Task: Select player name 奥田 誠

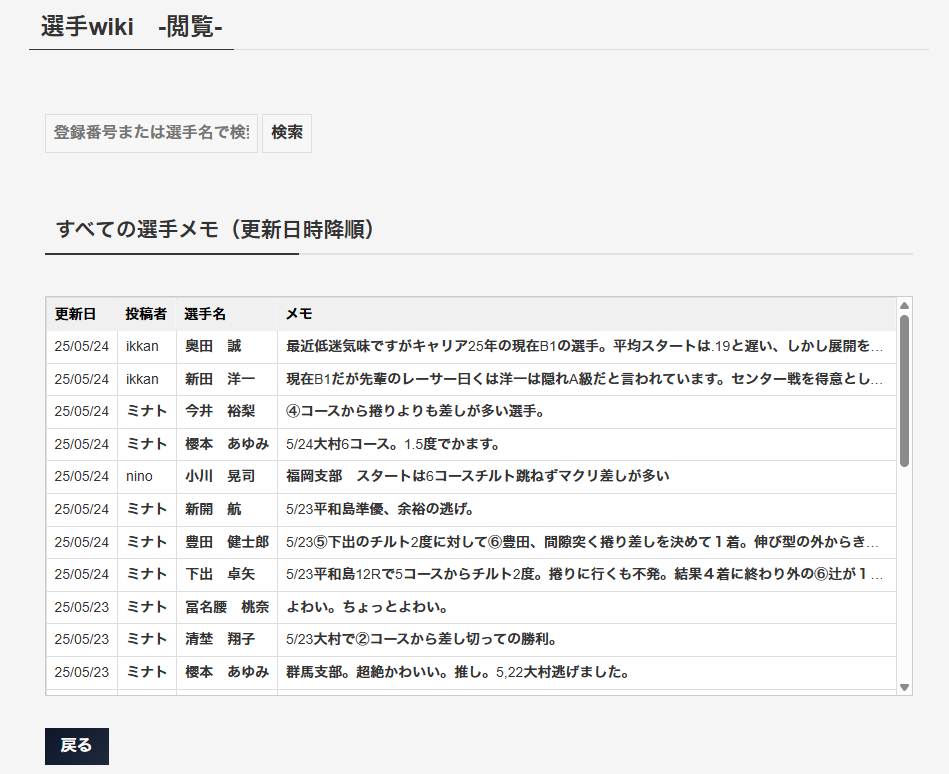Action: pyautogui.click(x=213, y=346)
